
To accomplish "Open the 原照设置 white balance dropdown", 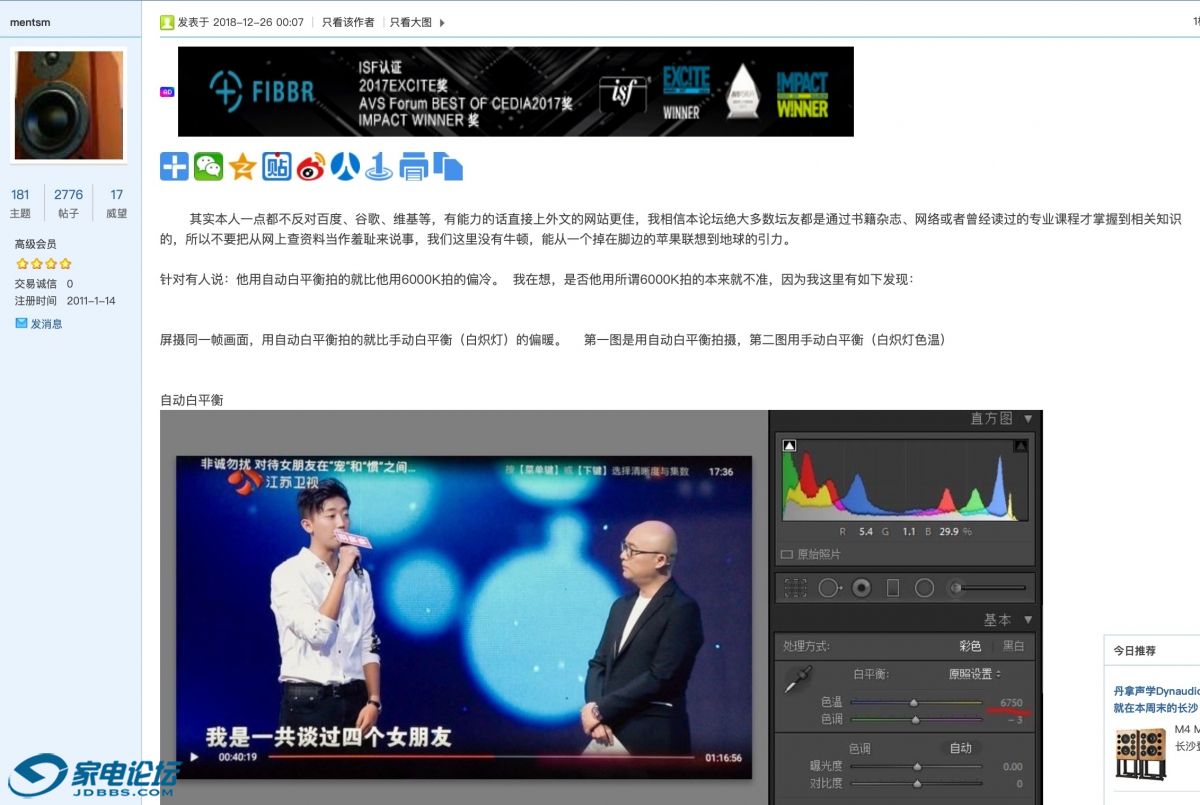I will tap(975, 674).
